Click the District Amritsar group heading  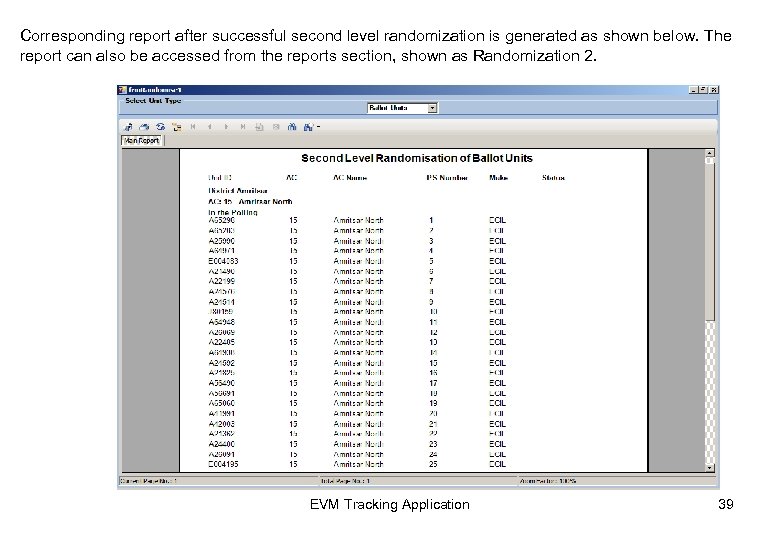click(x=238, y=190)
